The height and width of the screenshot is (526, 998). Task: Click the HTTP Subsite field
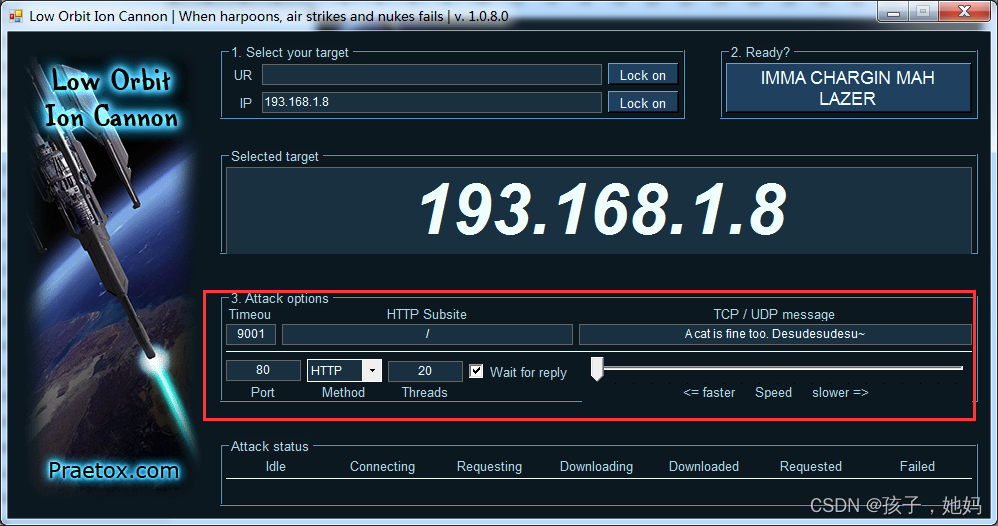tap(427, 334)
